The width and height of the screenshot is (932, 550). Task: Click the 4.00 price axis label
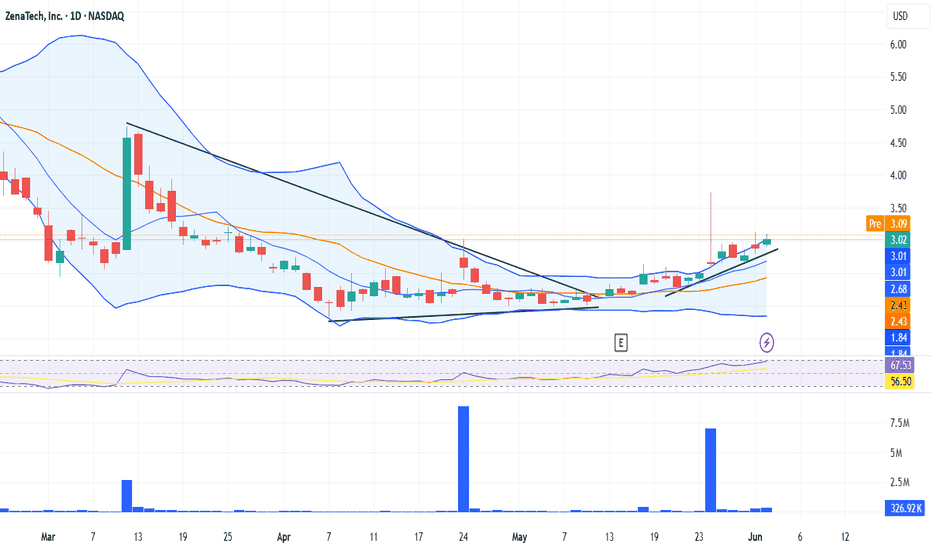[x=898, y=175]
